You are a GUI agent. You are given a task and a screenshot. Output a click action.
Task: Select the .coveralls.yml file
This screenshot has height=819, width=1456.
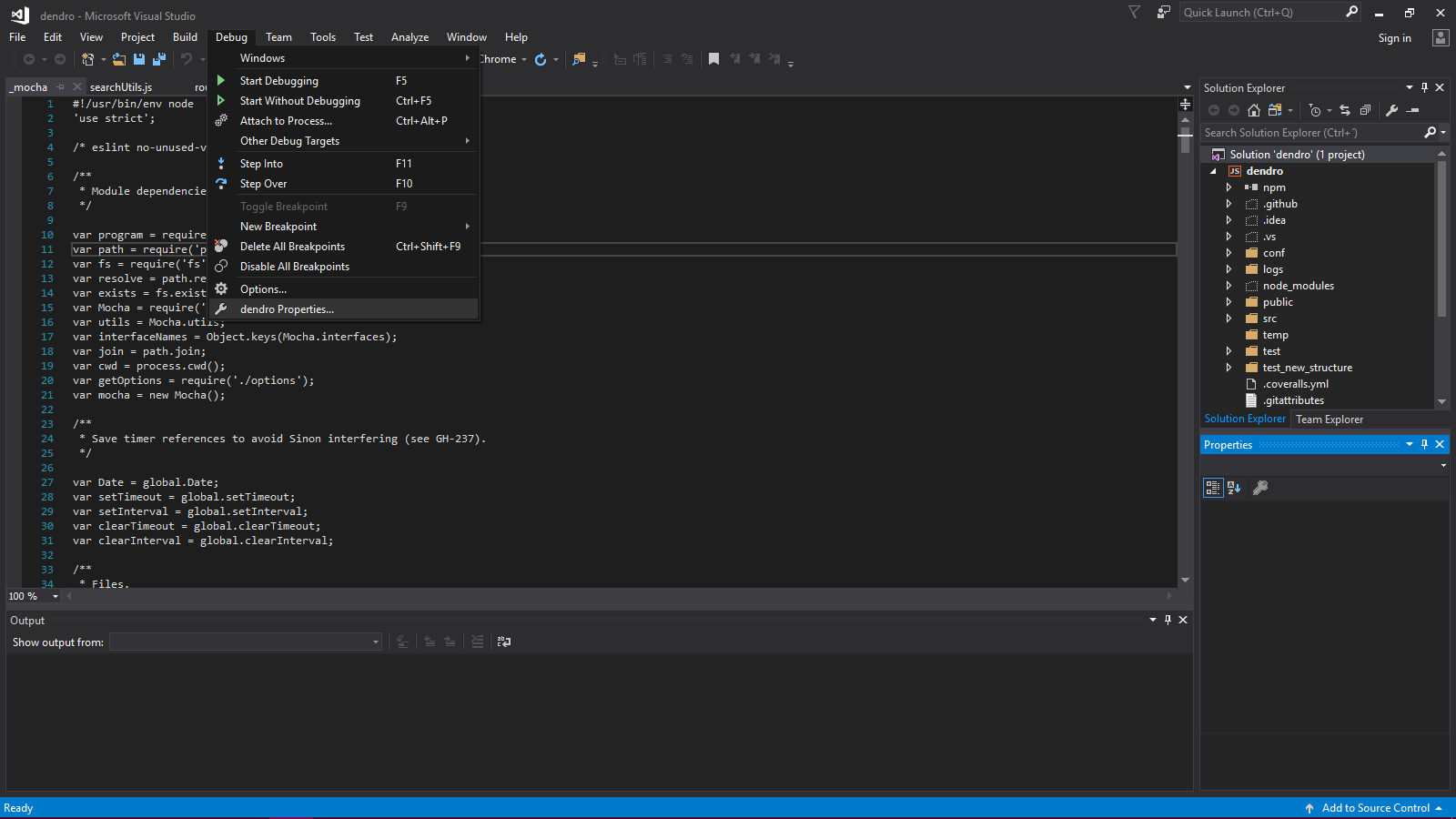click(1296, 384)
